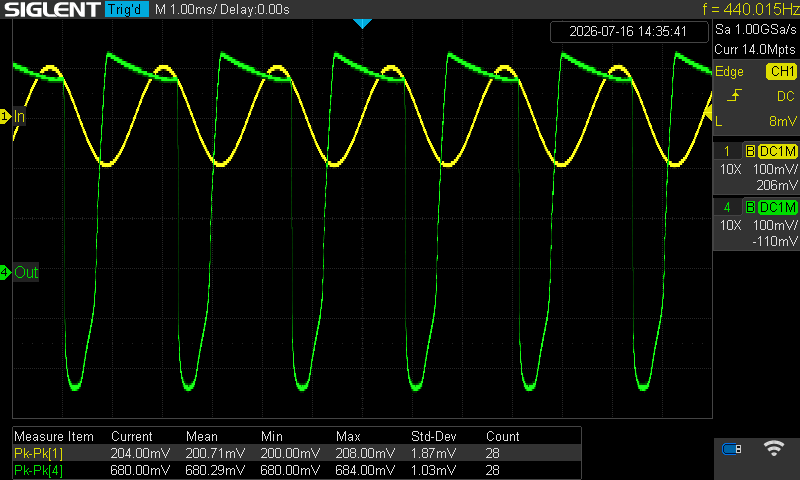Viewport: 800px width, 480px height.
Task: Click Pk-Pk[1] std-dev value 1.87mV
Action: [x=433, y=453]
